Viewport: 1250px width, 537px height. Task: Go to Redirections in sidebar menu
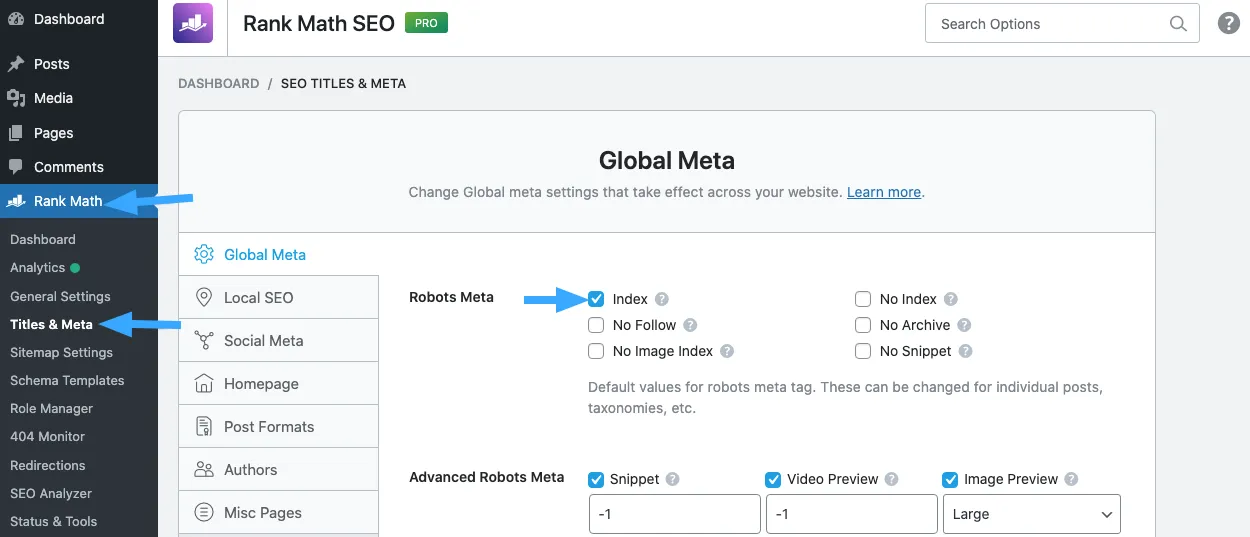[48, 465]
